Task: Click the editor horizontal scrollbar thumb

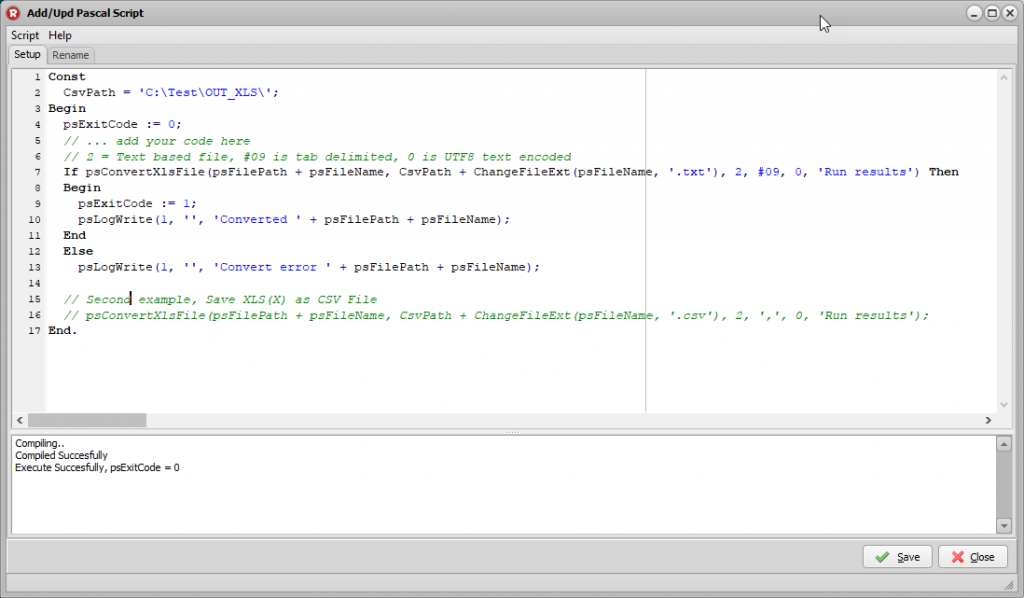Action: pos(87,420)
